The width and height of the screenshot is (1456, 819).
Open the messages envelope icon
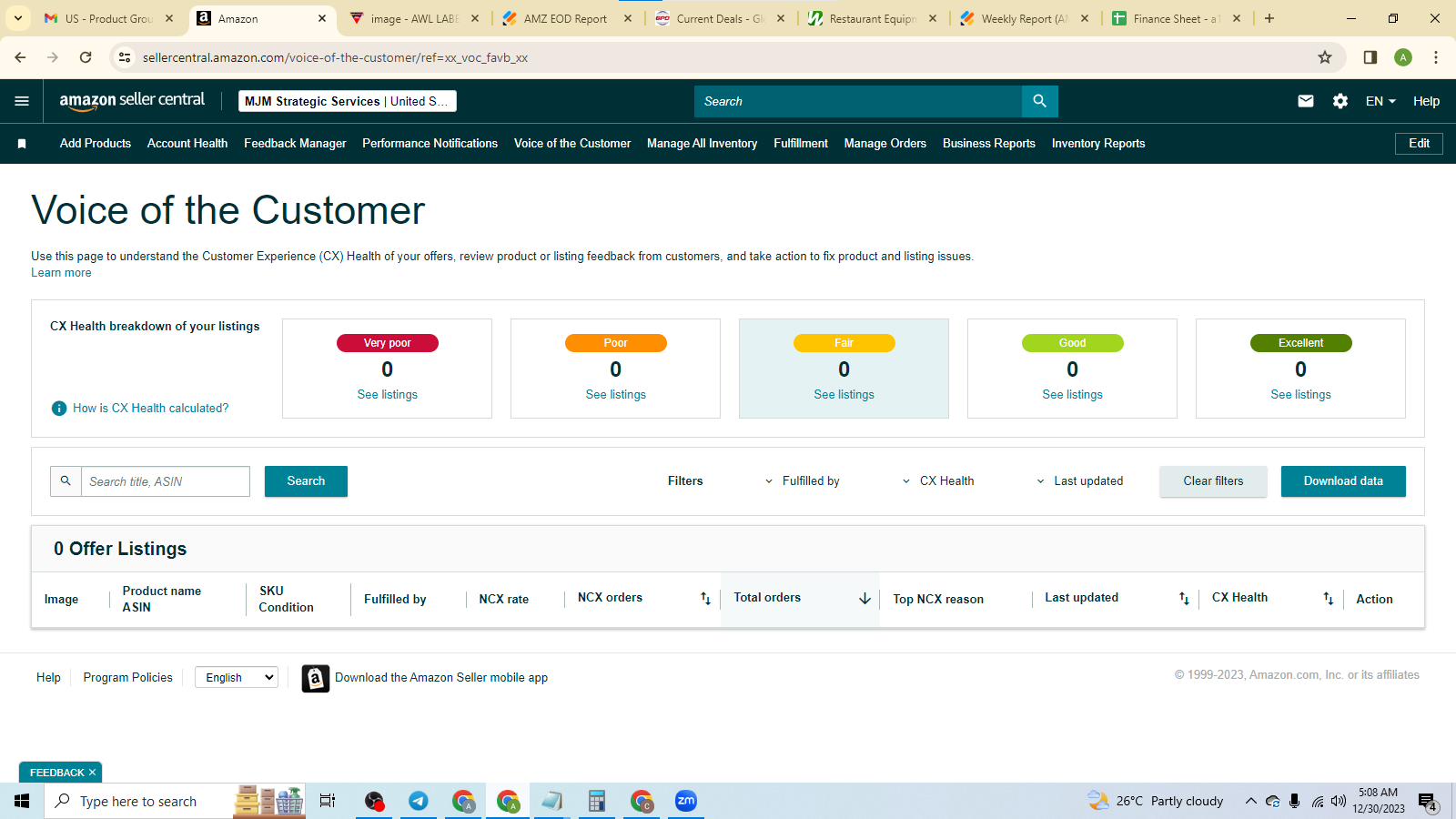tap(1306, 101)
